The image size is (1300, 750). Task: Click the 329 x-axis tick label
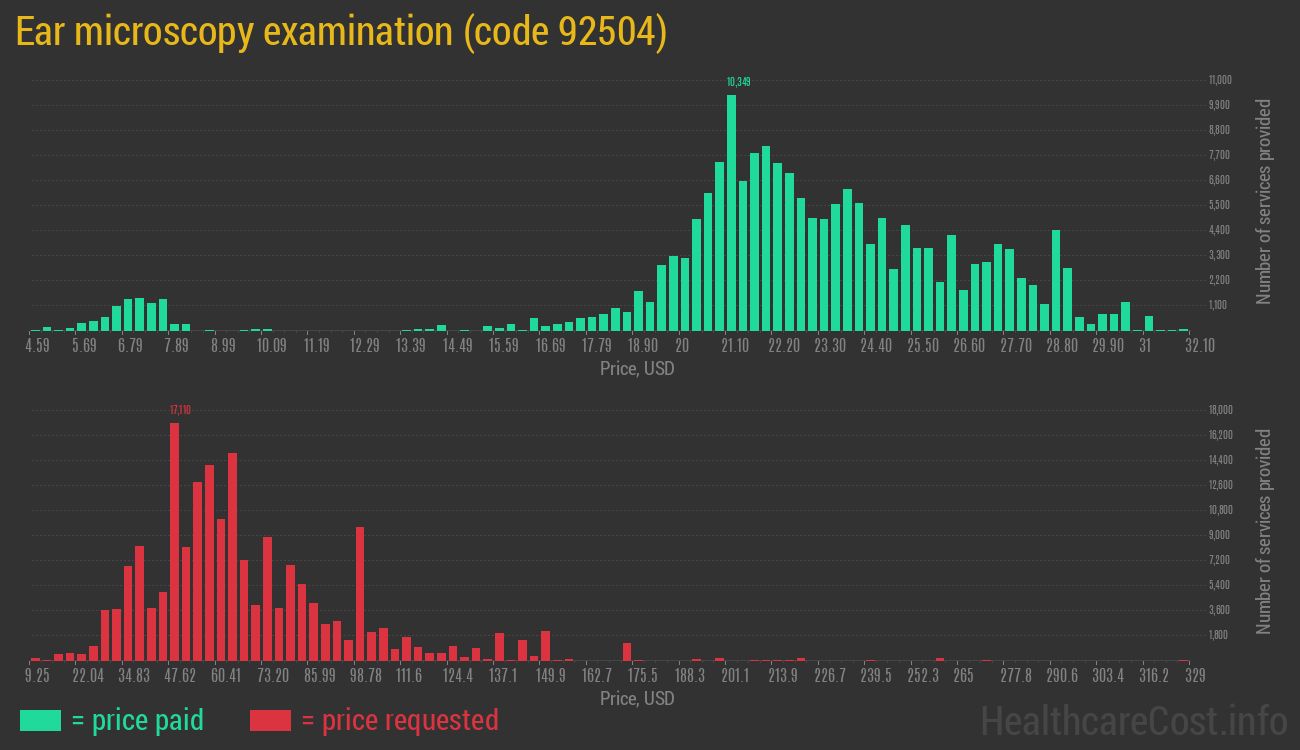(x=1193, y=675)
